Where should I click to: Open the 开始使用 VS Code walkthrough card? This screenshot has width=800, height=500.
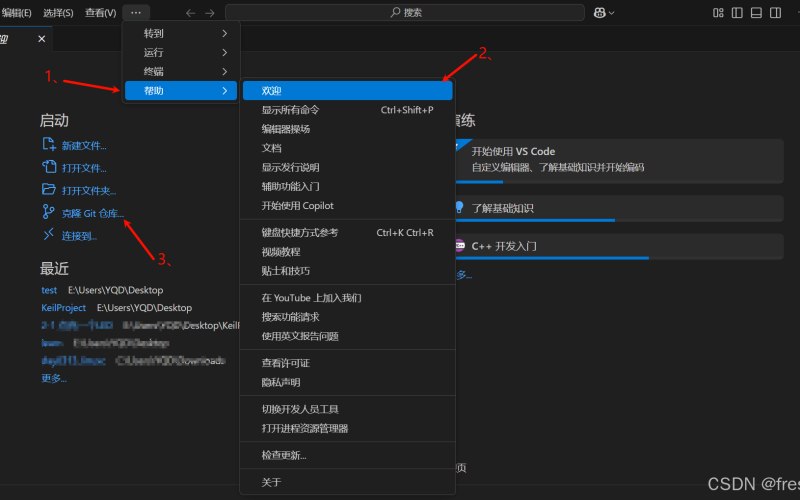tap(619, 161)
